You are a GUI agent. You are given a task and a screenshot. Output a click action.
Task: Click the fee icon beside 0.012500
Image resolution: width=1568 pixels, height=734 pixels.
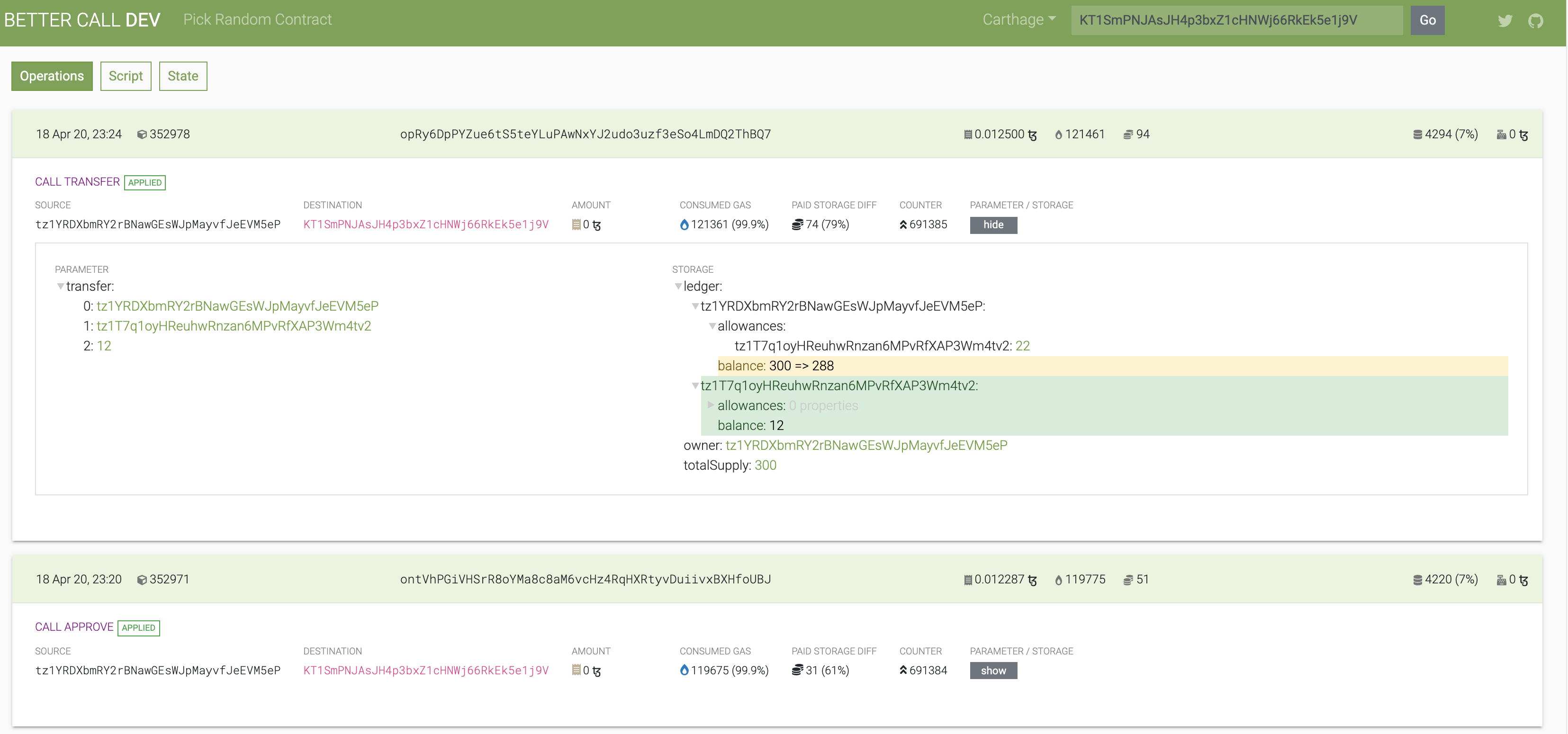click(968, 134)
